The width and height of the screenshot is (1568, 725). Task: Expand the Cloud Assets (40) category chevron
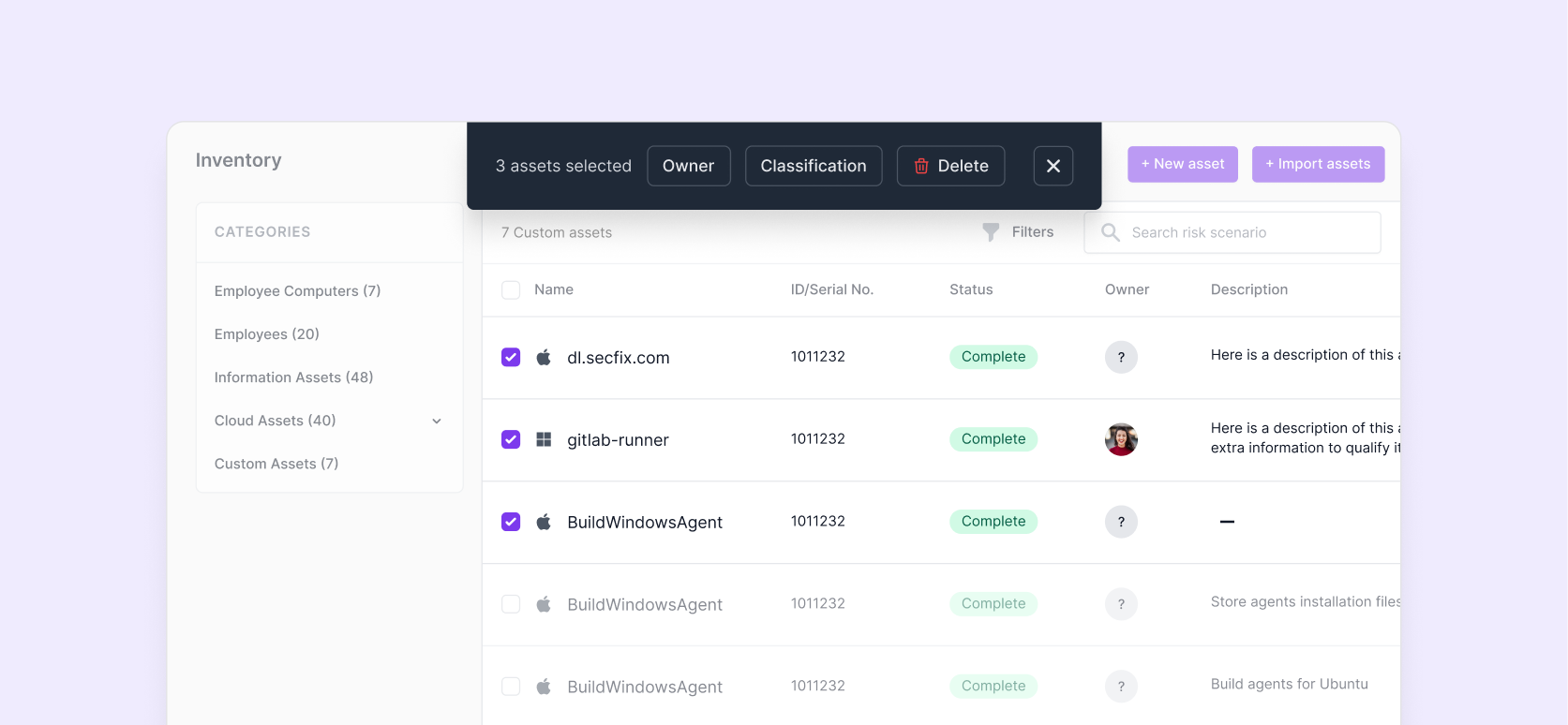point(437,422)
